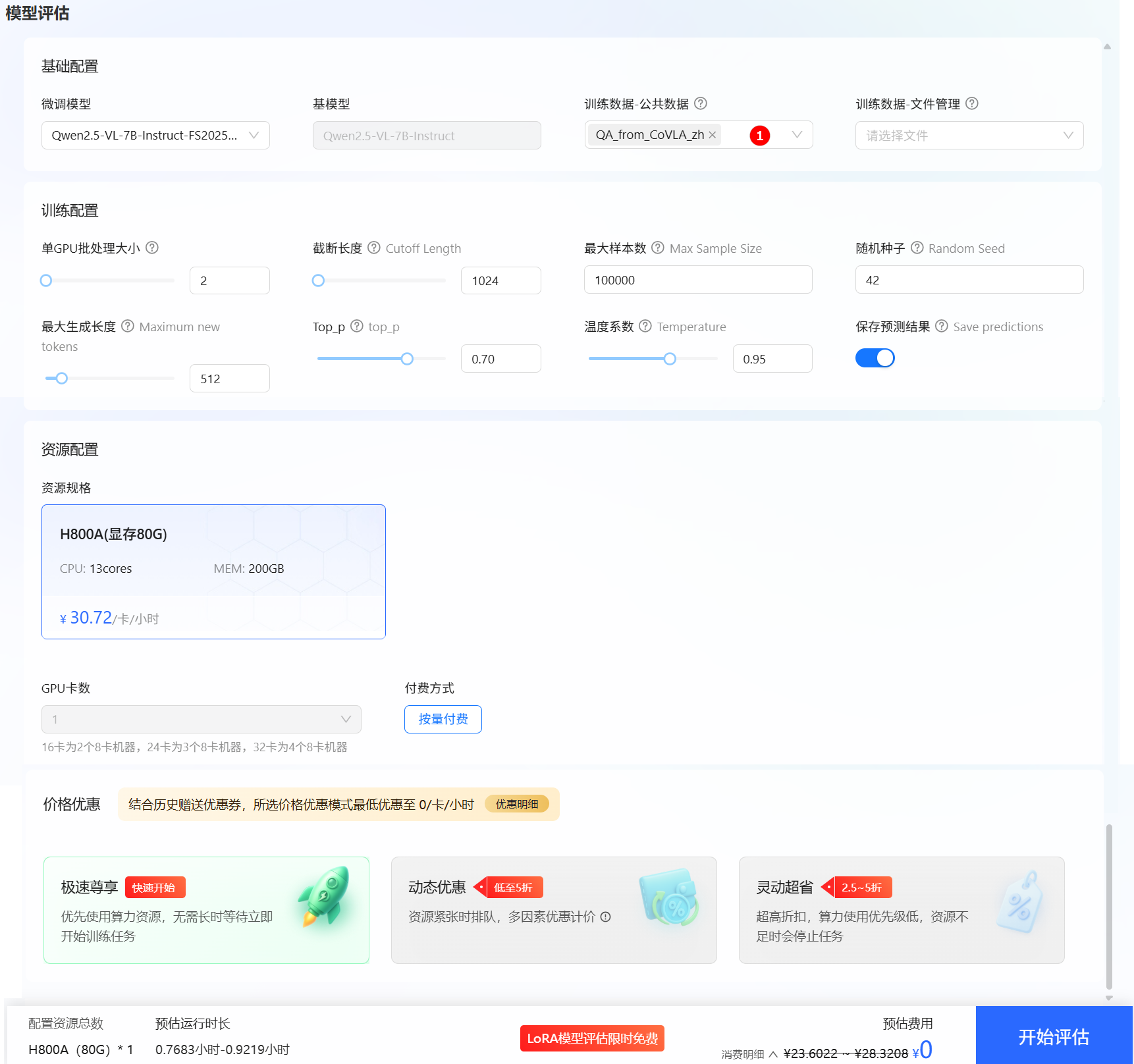The width and height of the screenshot is (1134, 1064).
Task: Expand the 训练数据-文件管理 file selector
Action: (969, 136)
